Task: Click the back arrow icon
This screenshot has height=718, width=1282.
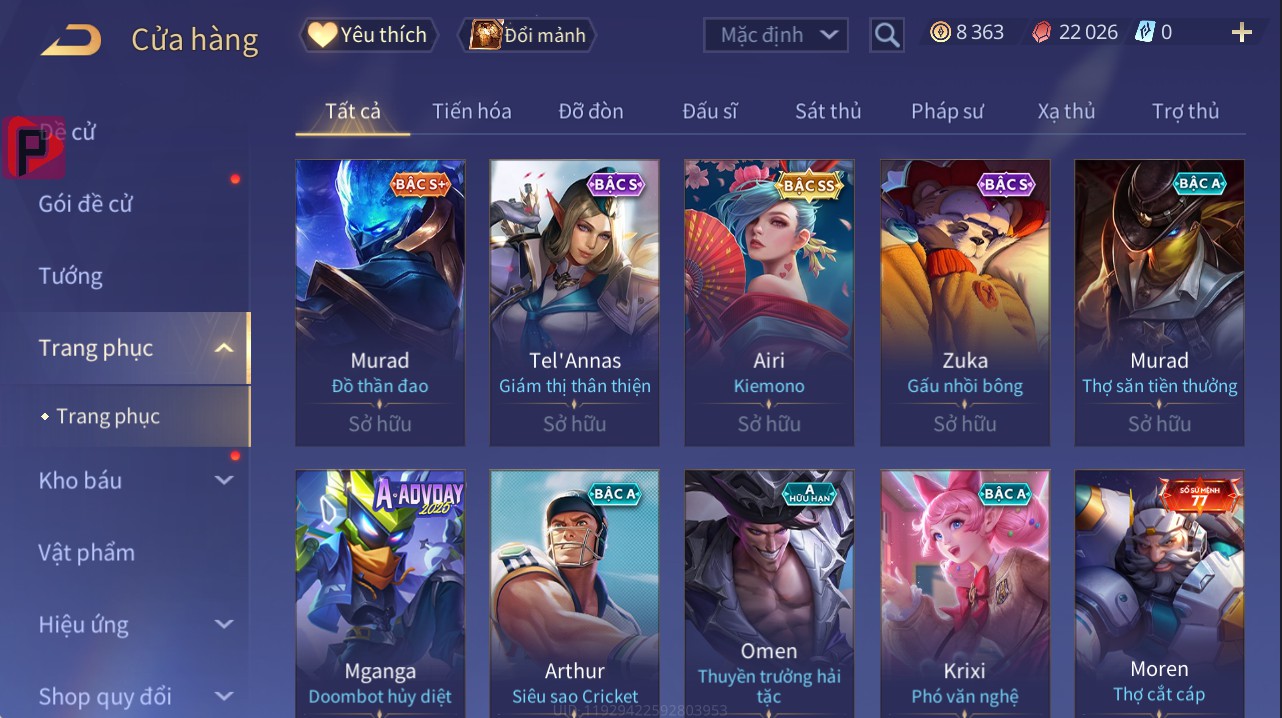Action: [71, 40]
